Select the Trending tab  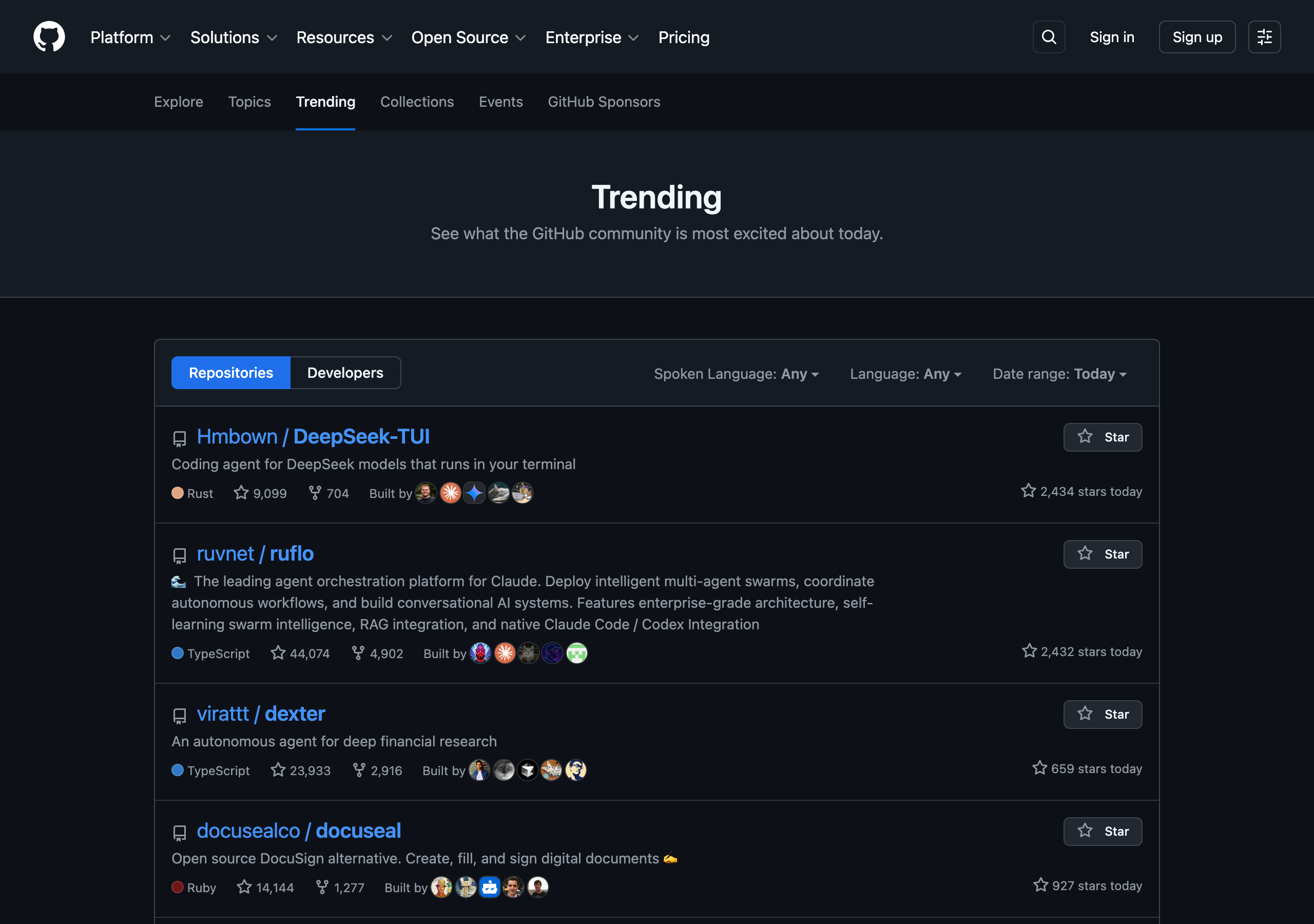[x=325, y=102]
